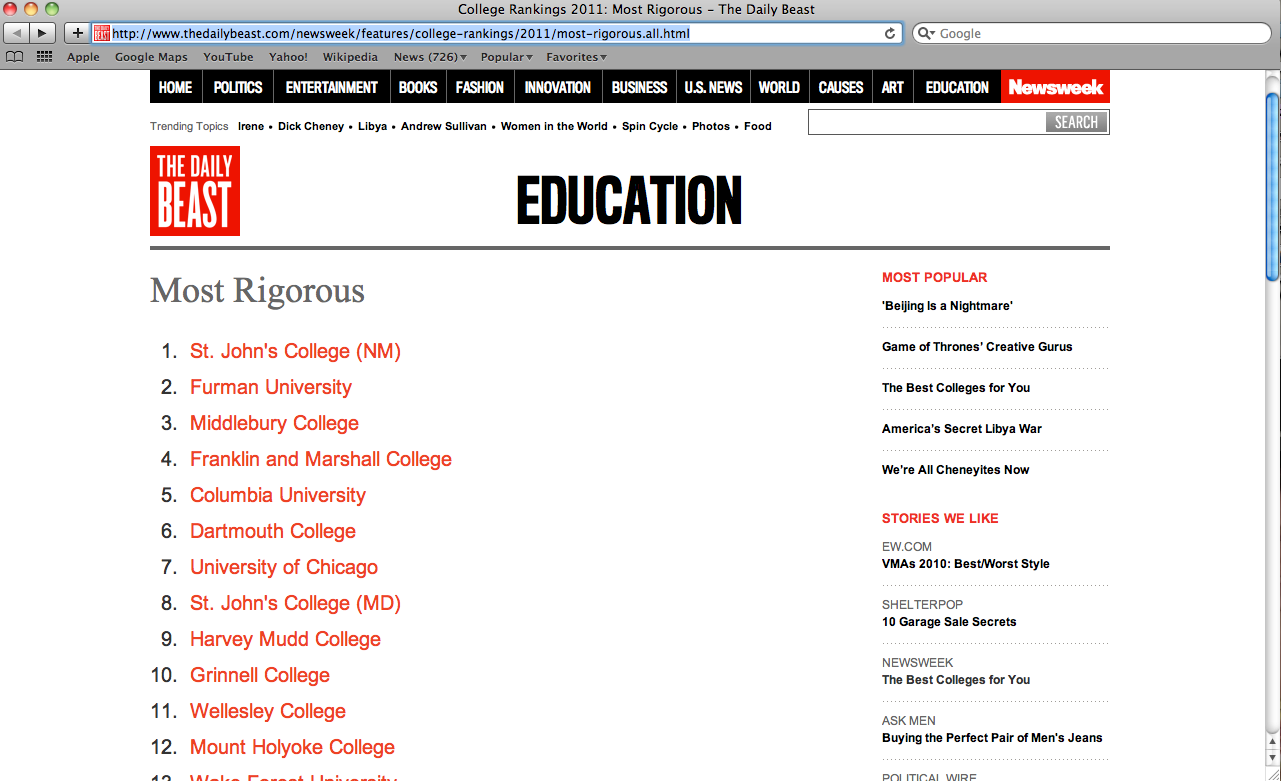Read Game of Thrones' Creative Gurus story

click(x=977, y=347)
